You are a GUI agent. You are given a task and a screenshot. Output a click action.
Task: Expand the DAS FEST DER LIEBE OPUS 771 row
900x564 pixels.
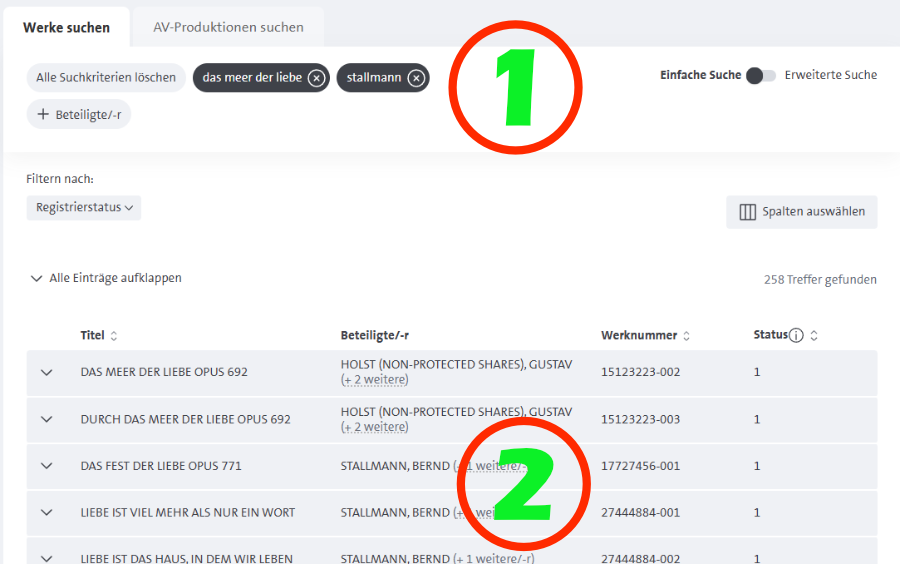pos(46,466)
